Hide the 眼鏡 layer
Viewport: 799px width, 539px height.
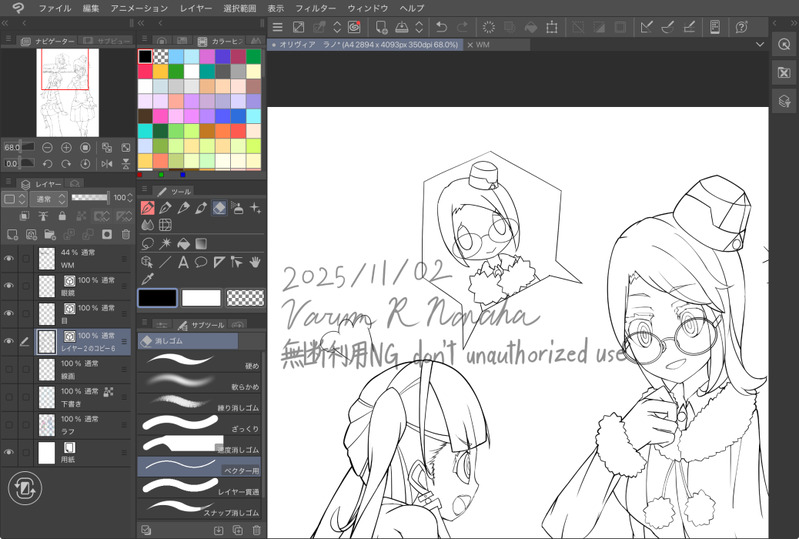pyautogui.click(x=9, y=286)
